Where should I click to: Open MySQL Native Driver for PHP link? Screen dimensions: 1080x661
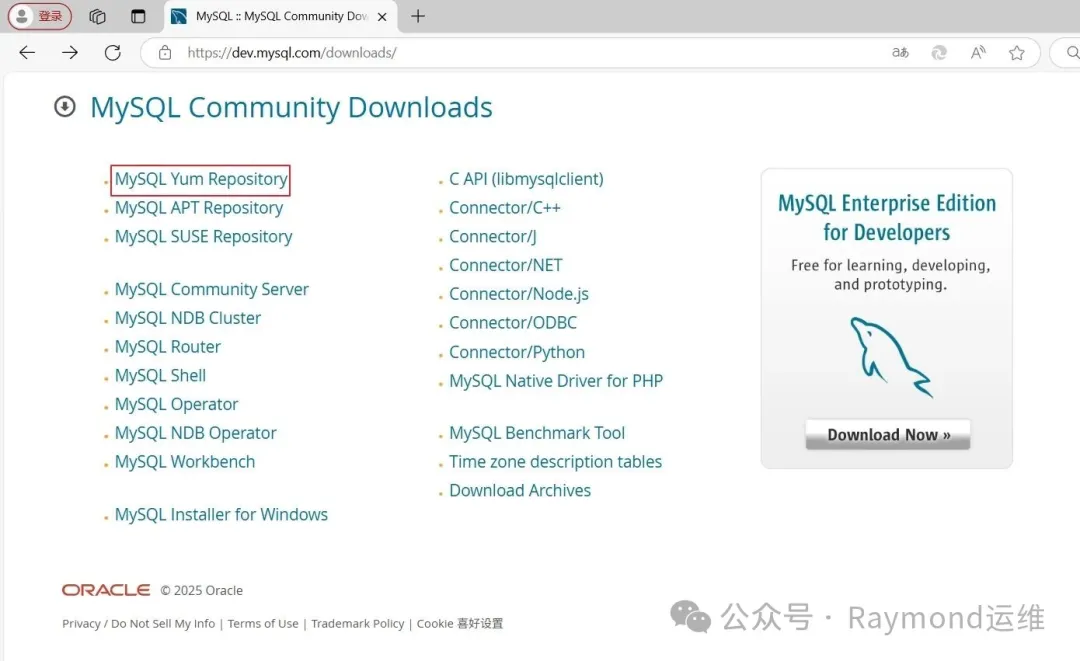556,381
